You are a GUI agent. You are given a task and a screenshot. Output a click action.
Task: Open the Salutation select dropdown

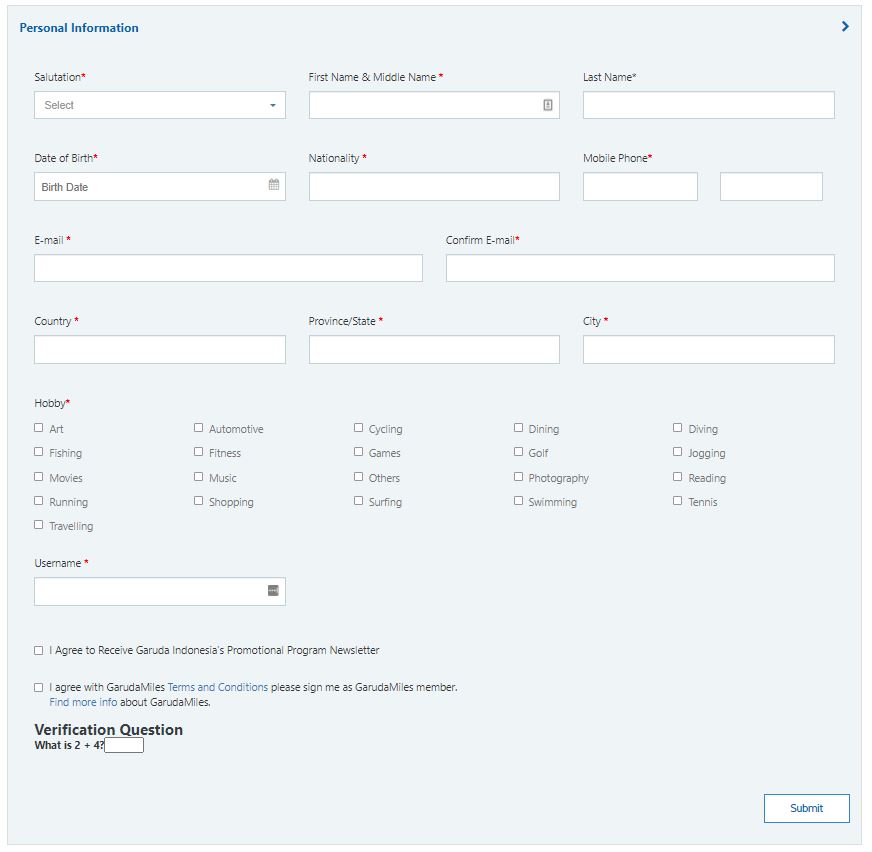tap(160, 105)
